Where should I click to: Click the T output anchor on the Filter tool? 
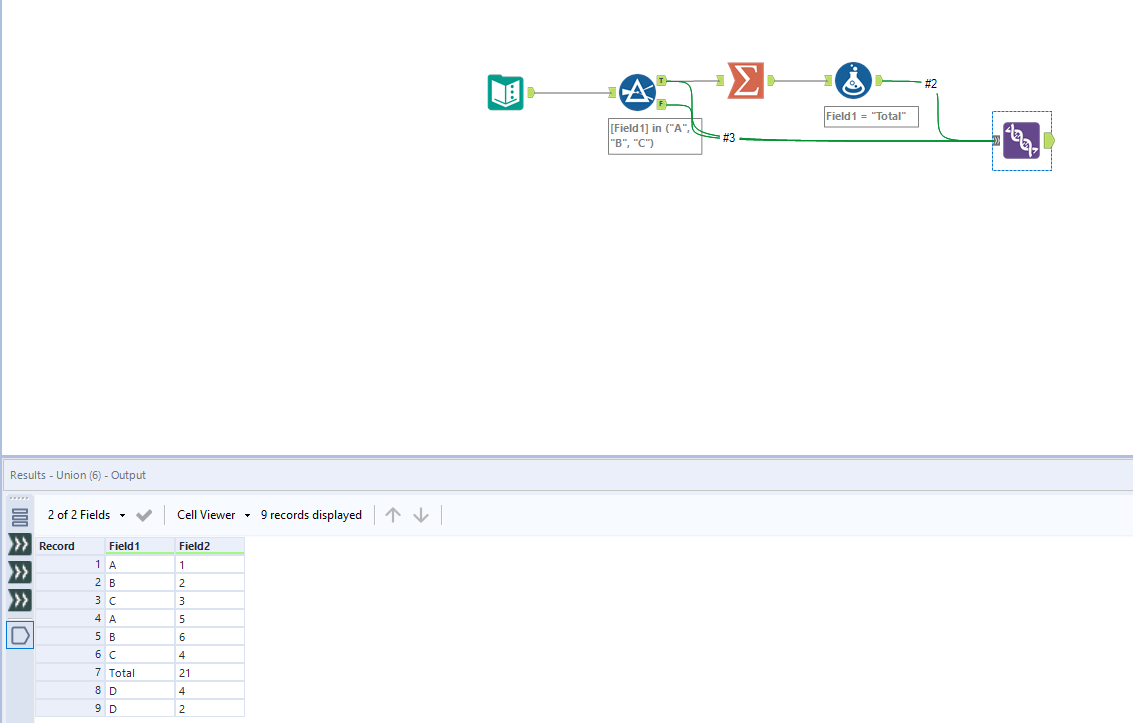[662, 78]
